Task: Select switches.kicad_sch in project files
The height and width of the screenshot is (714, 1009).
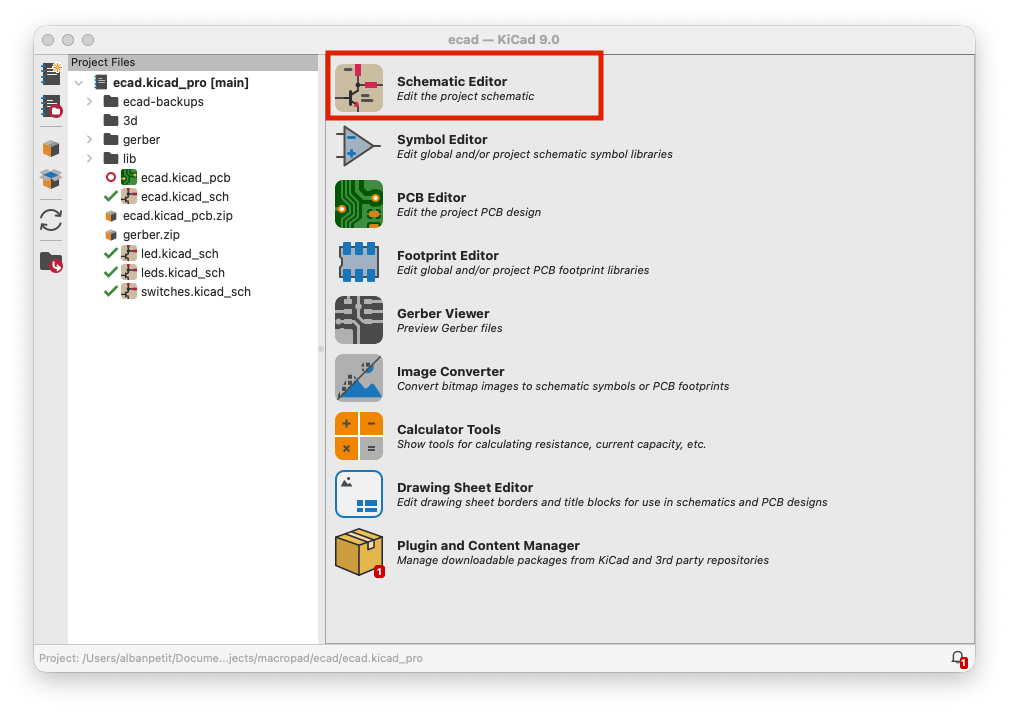Action: pyautogui.click(x=195, y=292)
